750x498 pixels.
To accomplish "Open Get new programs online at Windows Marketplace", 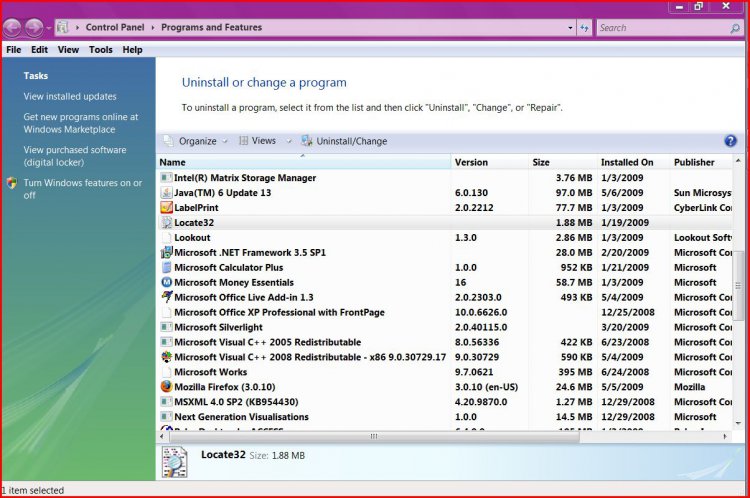I will pyautogui.click(x=80, y=123).
